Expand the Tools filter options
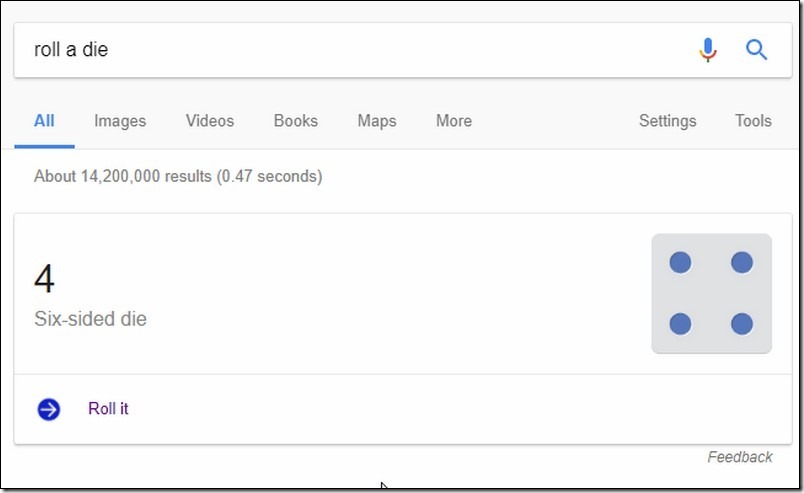 click(753, 121)
